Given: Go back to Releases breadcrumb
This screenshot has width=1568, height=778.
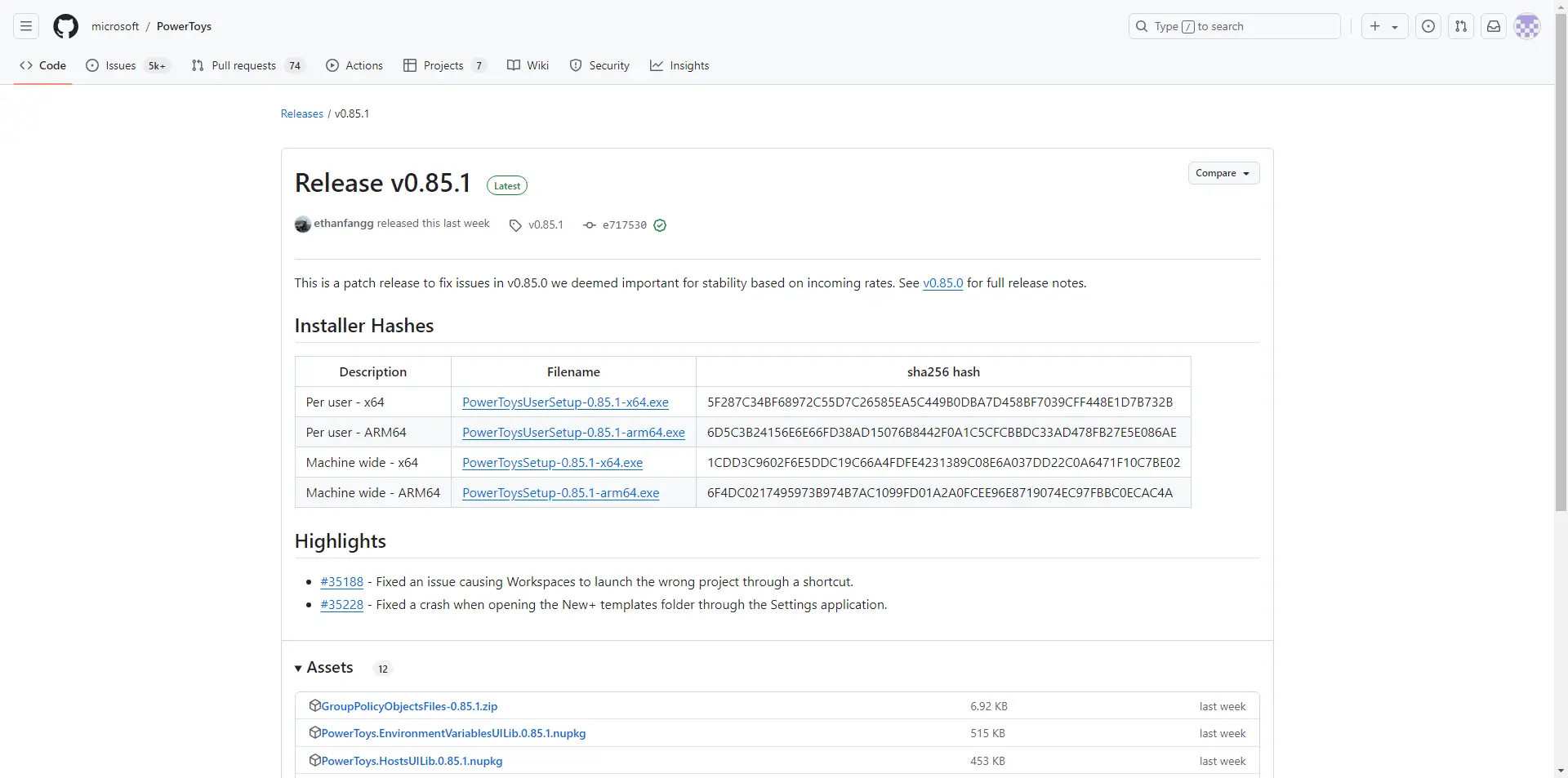Looking at the screenshot, I should tap(302, 113).
